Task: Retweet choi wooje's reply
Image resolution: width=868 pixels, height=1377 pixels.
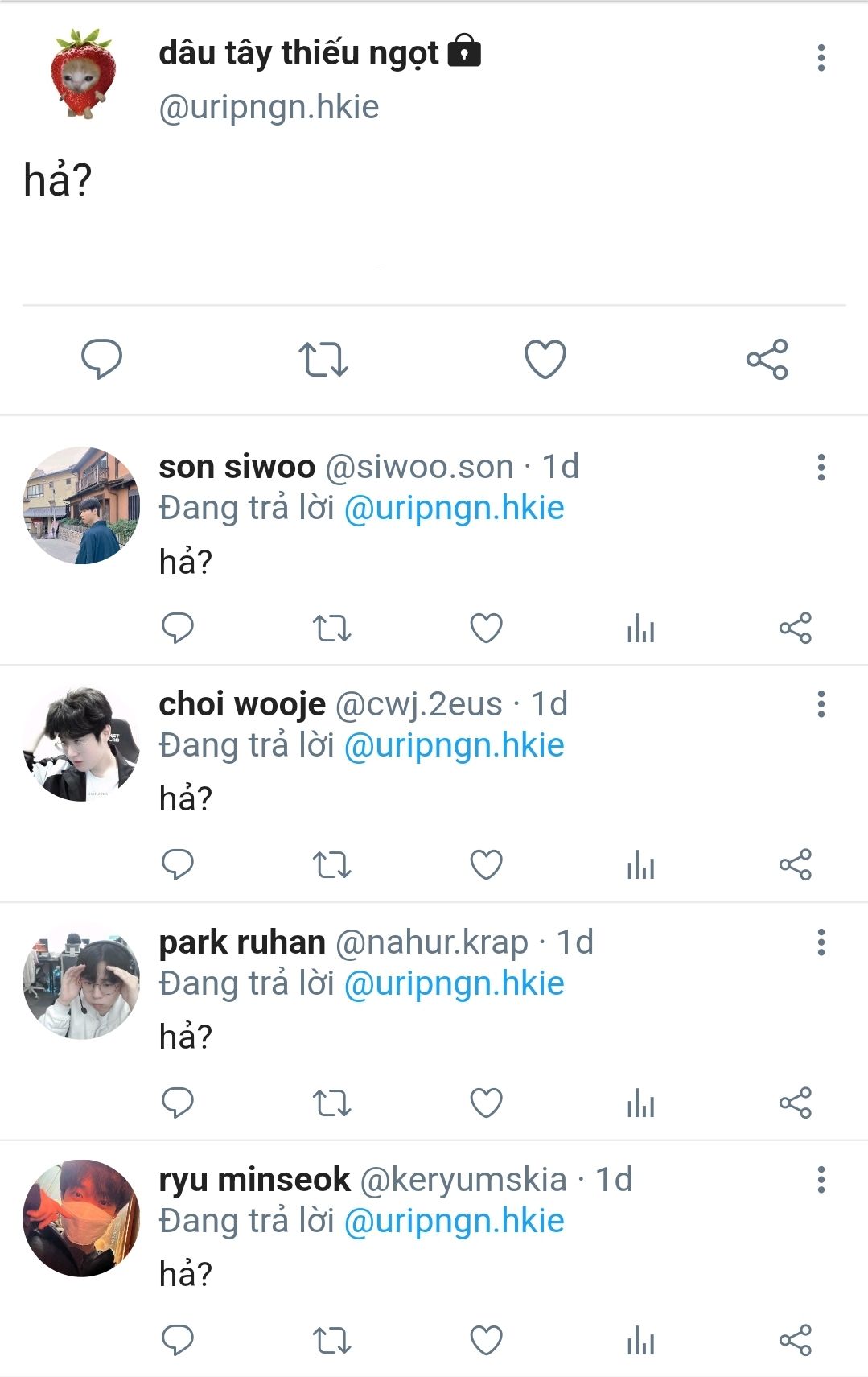Action: pos(331,865)
